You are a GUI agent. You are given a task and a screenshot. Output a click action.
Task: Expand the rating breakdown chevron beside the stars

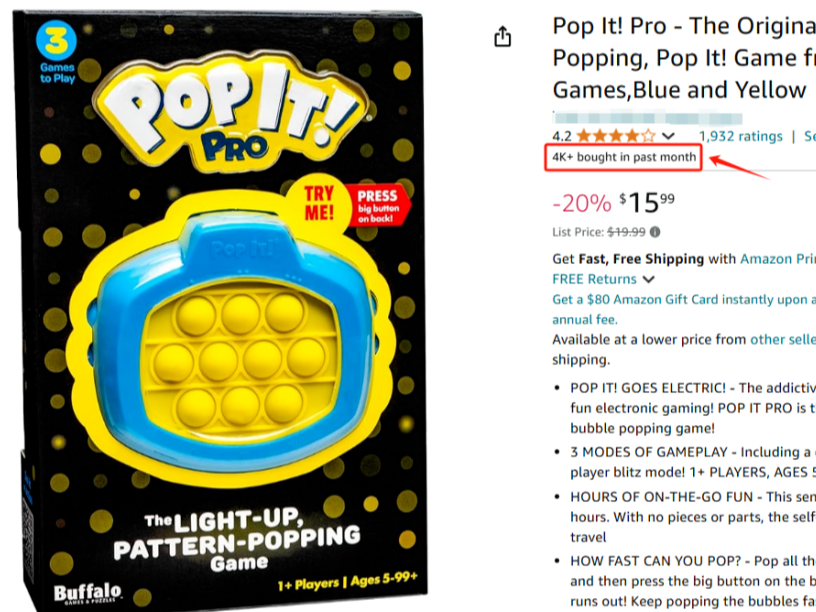(x=669, y=136)
